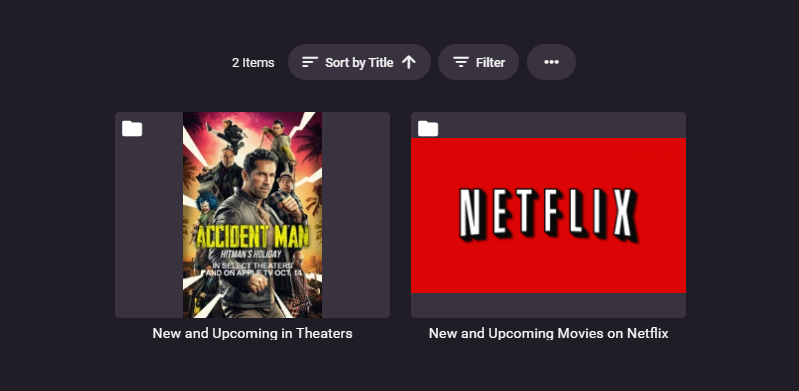The width and height of the screenshot is (799, 391).
Task: Click the ascending arrow in Sort by Title
Action: [x=409, y=62]
